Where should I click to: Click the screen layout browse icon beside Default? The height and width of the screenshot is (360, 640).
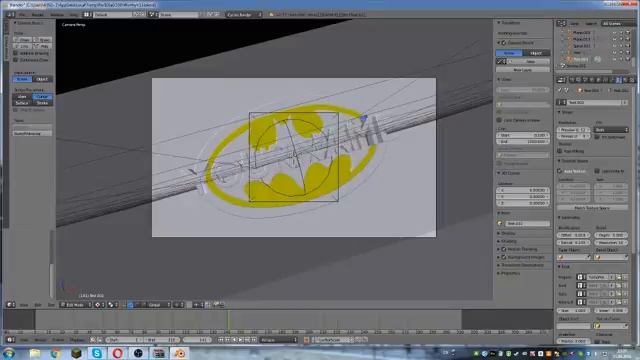click(x=88, y=14)
